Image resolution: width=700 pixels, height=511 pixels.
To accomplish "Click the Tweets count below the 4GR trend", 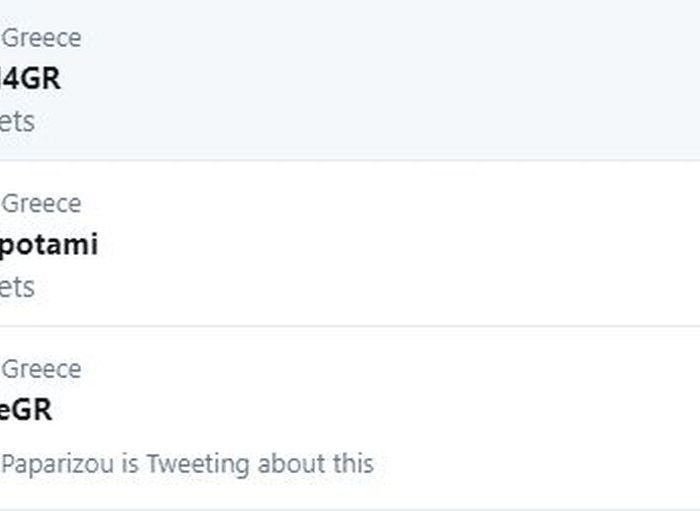I will 17,121.
